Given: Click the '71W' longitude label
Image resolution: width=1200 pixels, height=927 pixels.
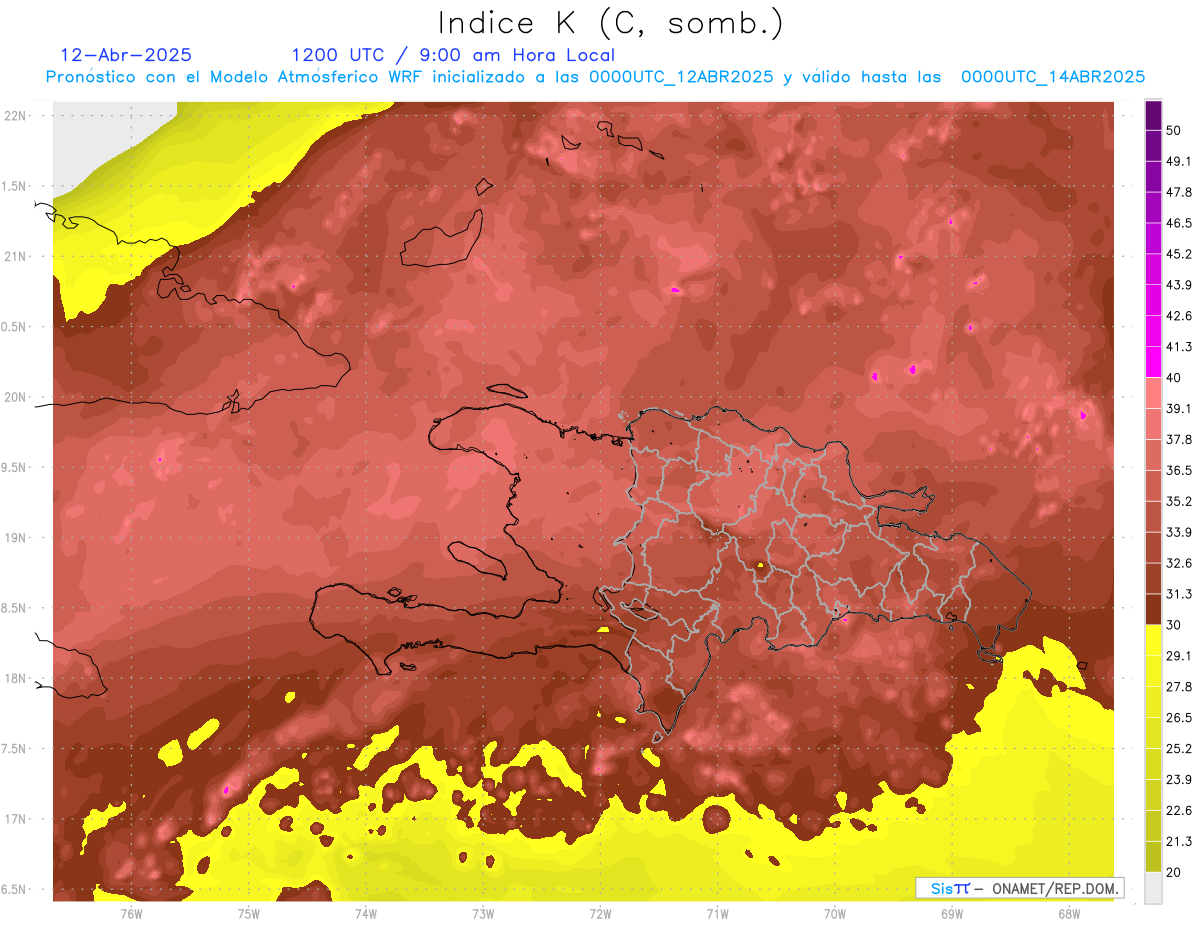Looking at the screenshot, I should (717, 914).
